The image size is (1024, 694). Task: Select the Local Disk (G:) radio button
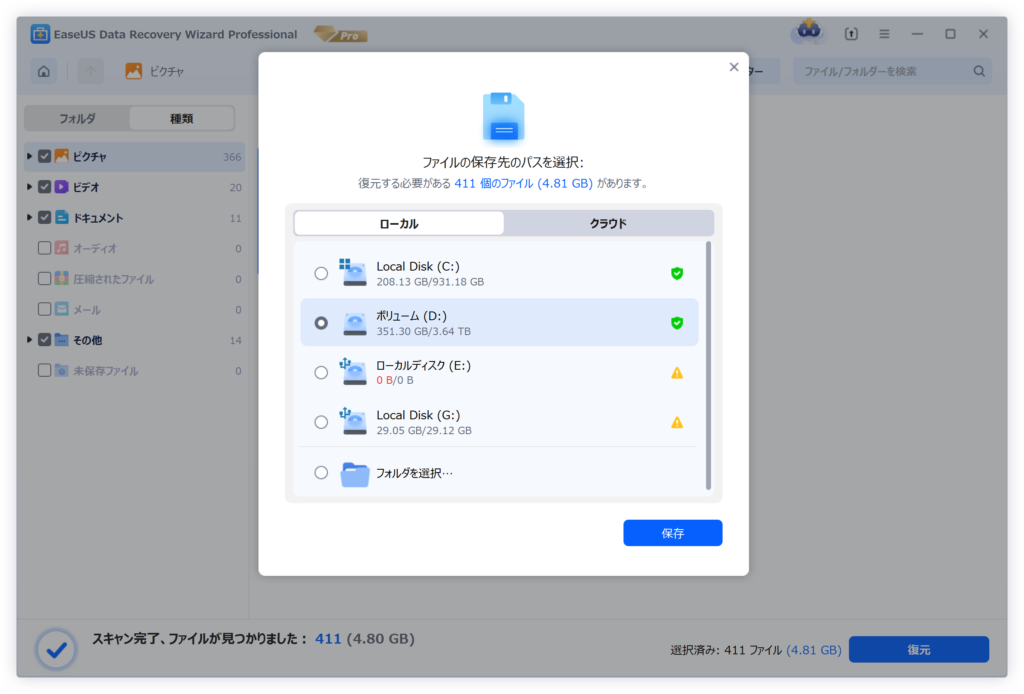tap(321, 422)
